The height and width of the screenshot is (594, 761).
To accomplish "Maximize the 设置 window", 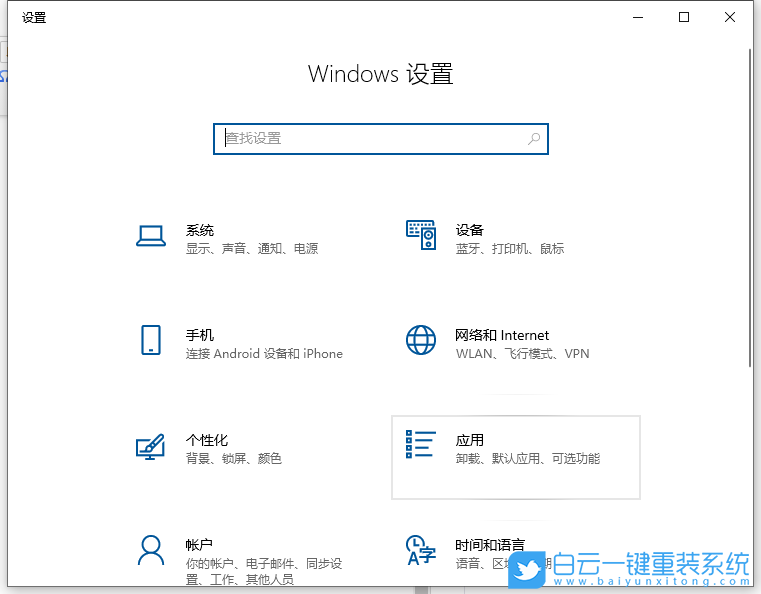I will point(684,17).
